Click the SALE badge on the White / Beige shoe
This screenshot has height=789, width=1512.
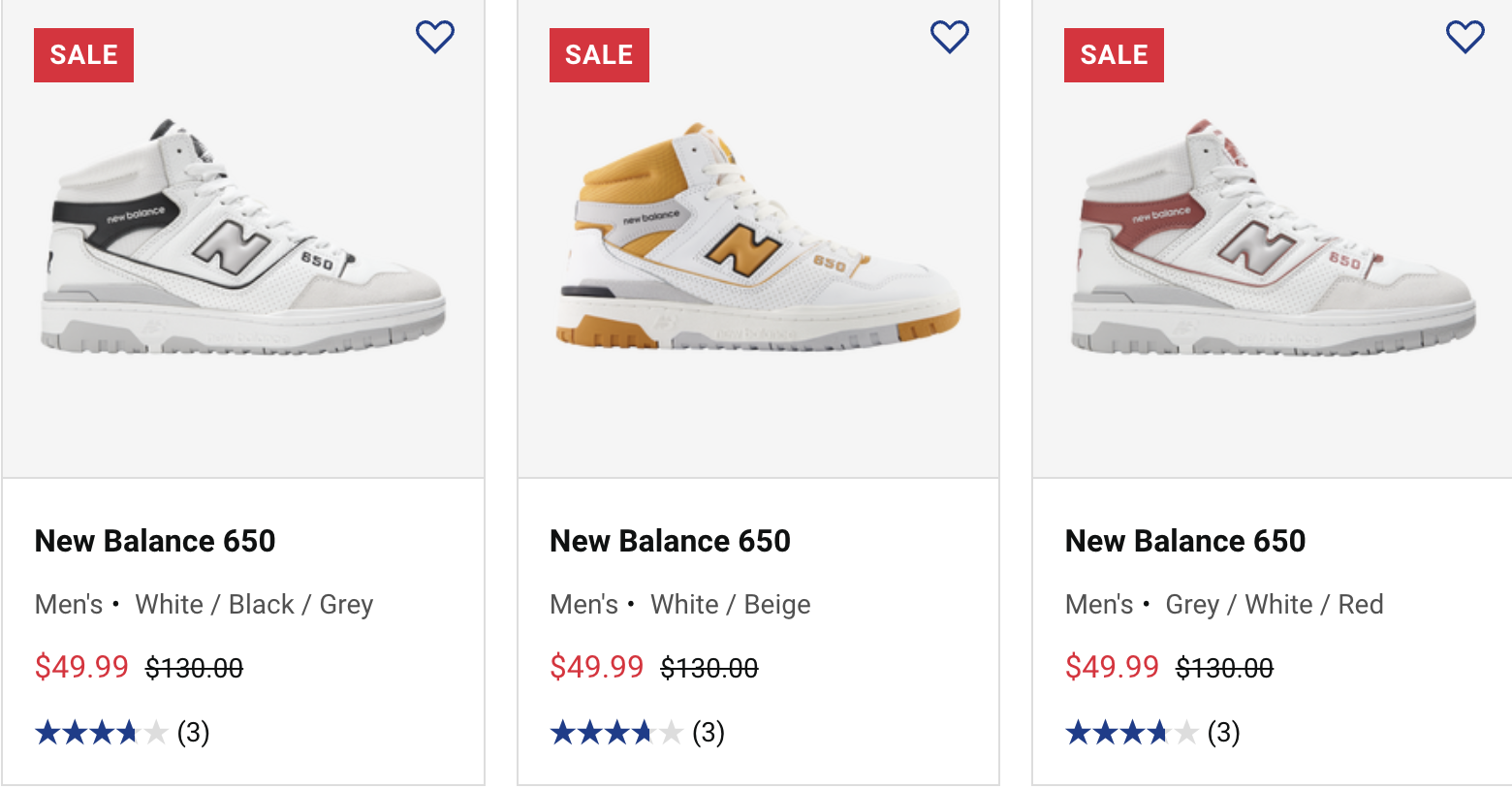coord(599,55)
